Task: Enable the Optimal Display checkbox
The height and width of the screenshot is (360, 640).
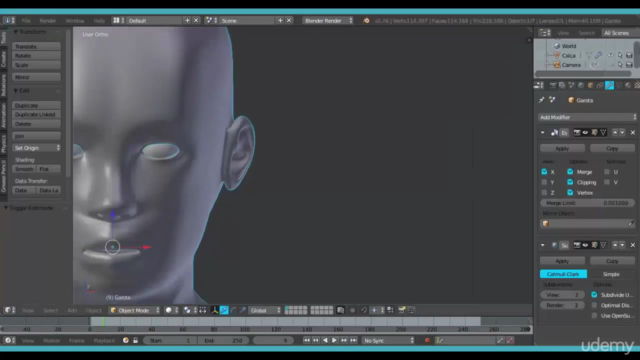Action: [594, 305]
